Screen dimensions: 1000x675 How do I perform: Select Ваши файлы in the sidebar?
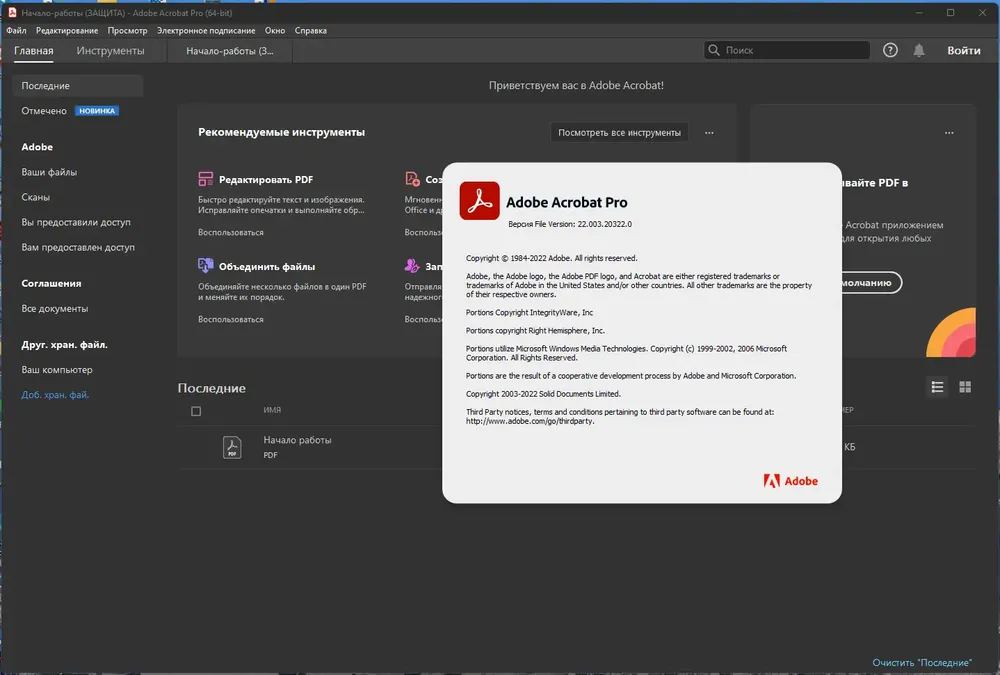49,172
